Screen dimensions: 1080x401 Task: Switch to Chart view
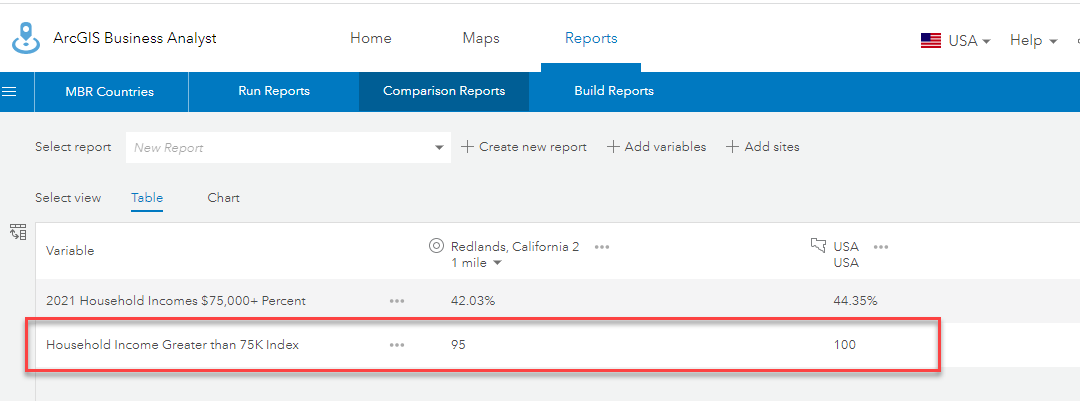pos(224,198)
